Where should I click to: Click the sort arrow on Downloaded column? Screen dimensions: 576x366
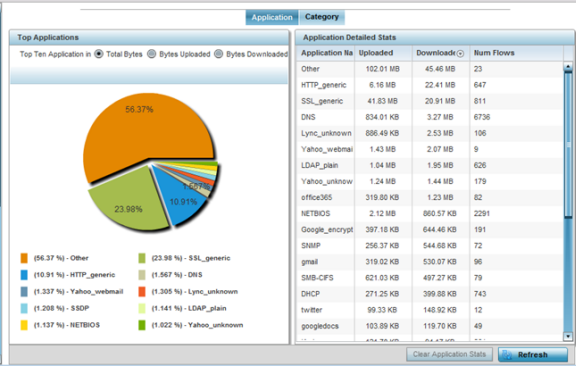coord(460,54)
